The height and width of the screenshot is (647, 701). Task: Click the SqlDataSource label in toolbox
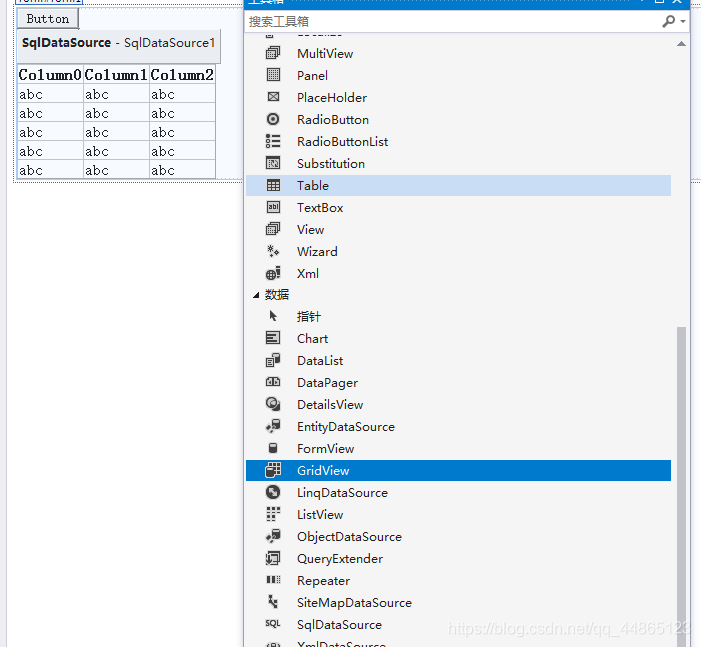[339, 625]
